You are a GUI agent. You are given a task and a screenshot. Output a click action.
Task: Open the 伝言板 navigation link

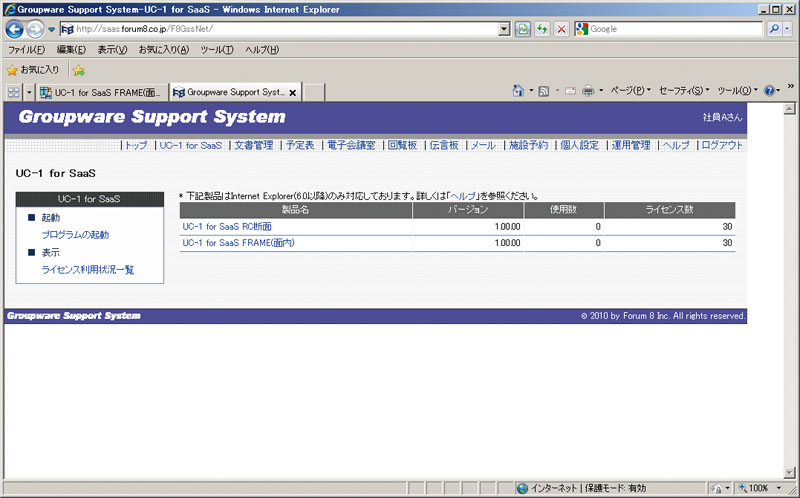click(444, 145)
